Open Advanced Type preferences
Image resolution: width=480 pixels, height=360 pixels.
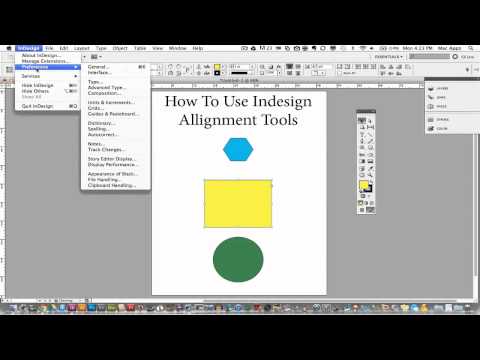coord(115,87)
